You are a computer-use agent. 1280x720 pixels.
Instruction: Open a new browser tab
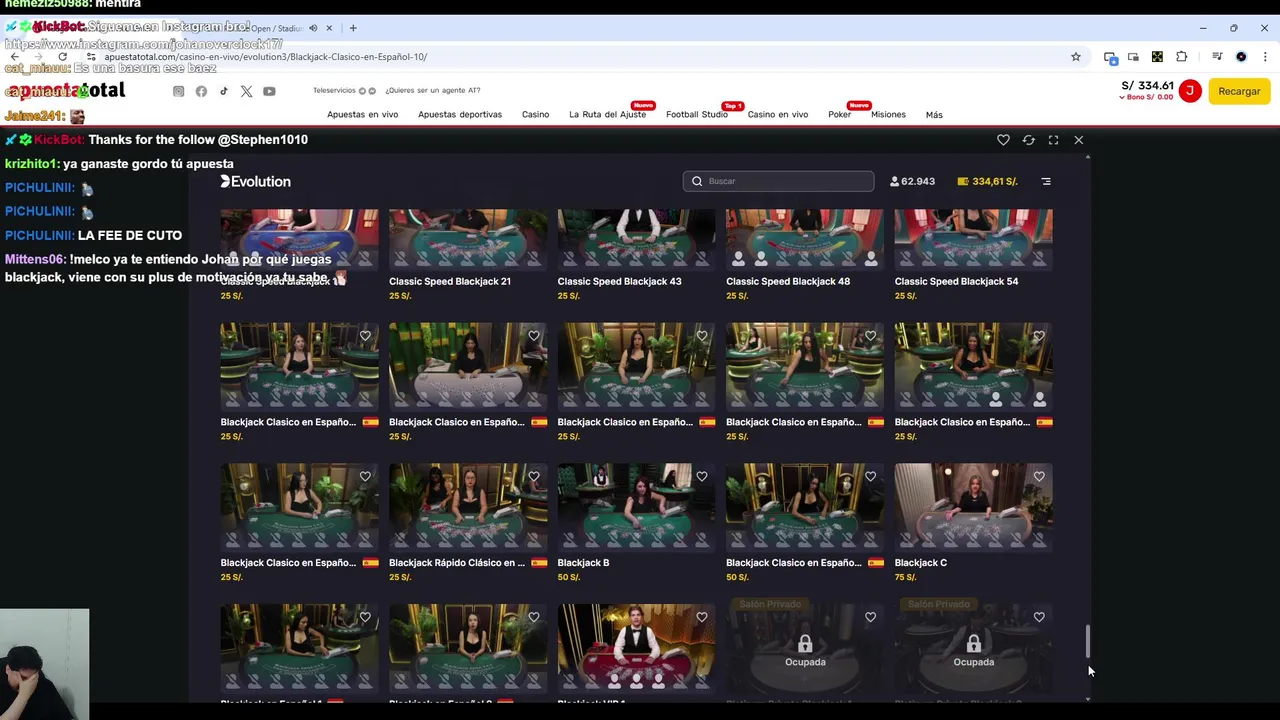(x=352, y=28)
